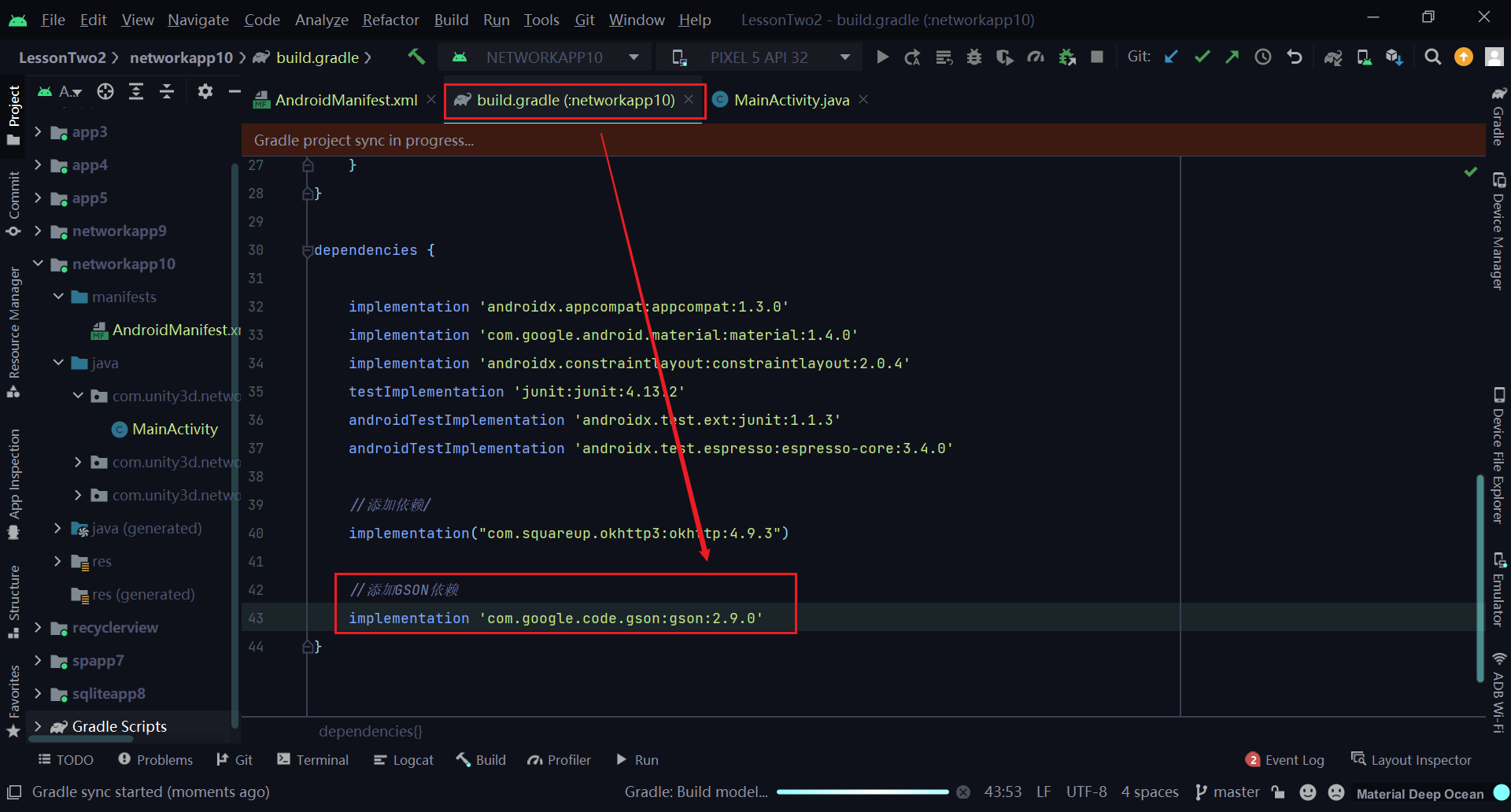The width and height of the screenshot is (1511, 812).
Task: Toggle the Project tool window
Action: pyautogui.click(x=13, y=115)
